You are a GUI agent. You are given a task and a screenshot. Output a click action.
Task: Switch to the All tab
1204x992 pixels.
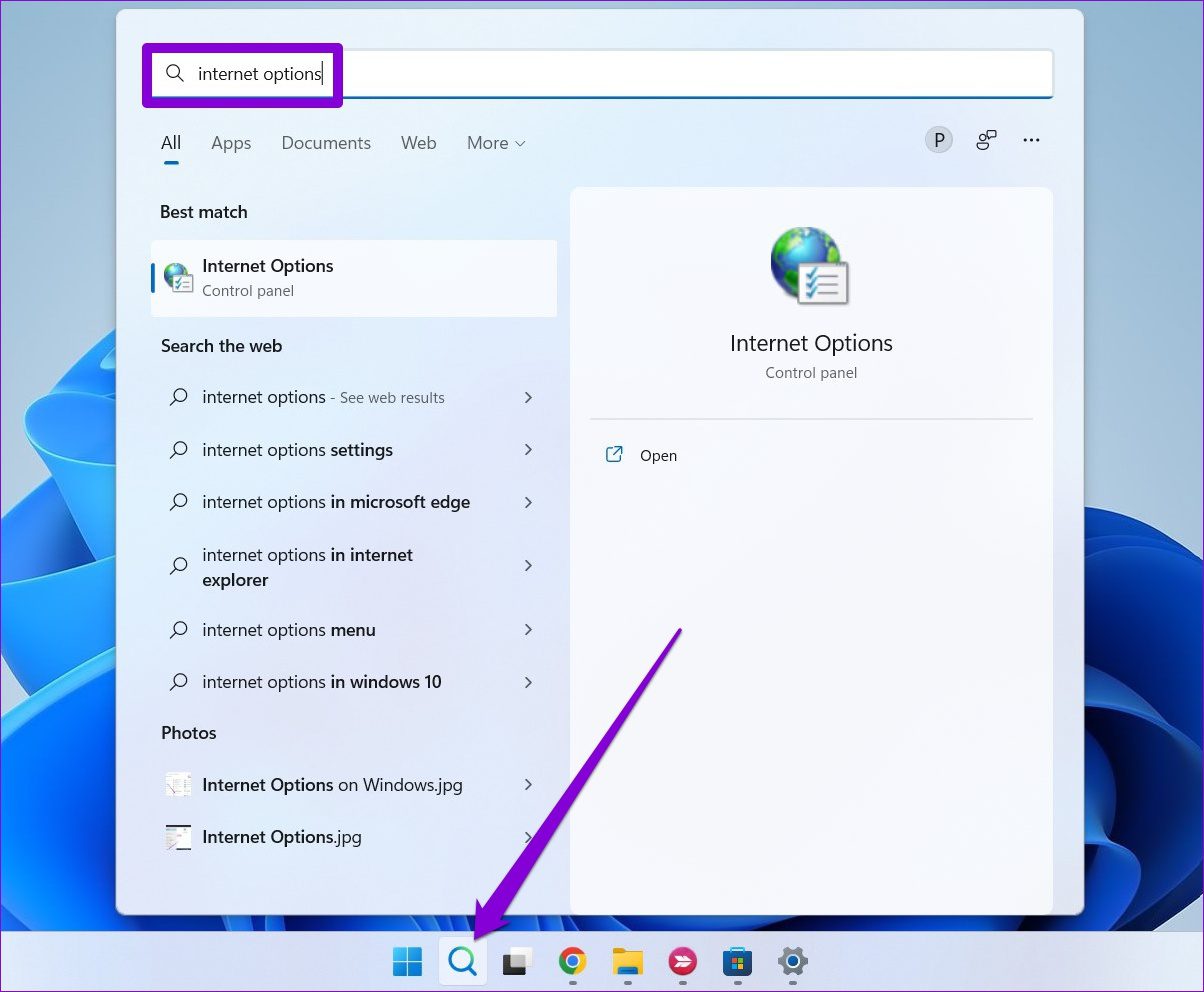click(171, 143)
